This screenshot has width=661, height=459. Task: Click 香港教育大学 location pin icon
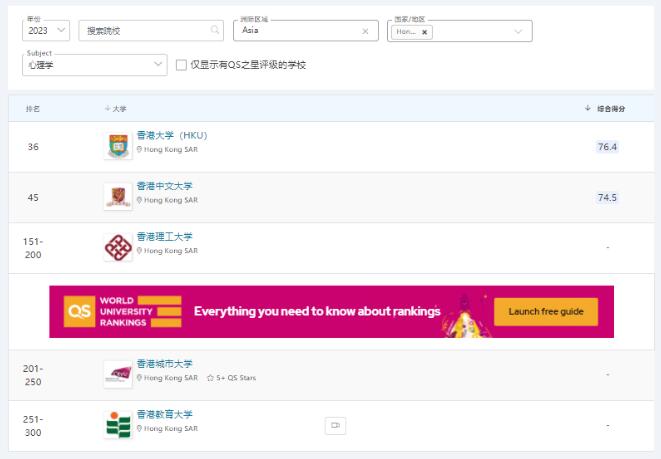(x=139, y=428)
